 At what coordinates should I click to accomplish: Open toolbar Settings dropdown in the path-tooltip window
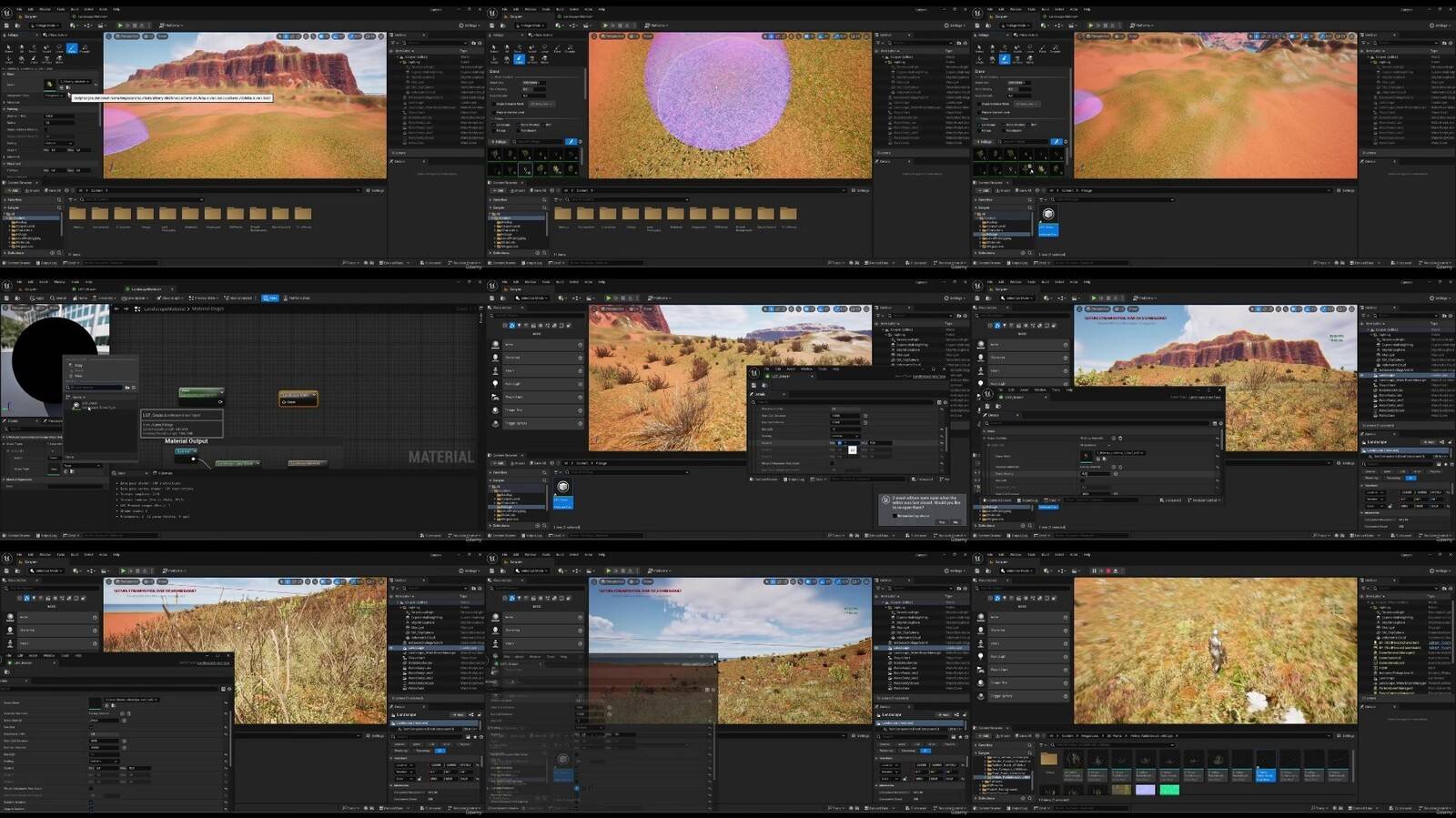tap(470, 25)
